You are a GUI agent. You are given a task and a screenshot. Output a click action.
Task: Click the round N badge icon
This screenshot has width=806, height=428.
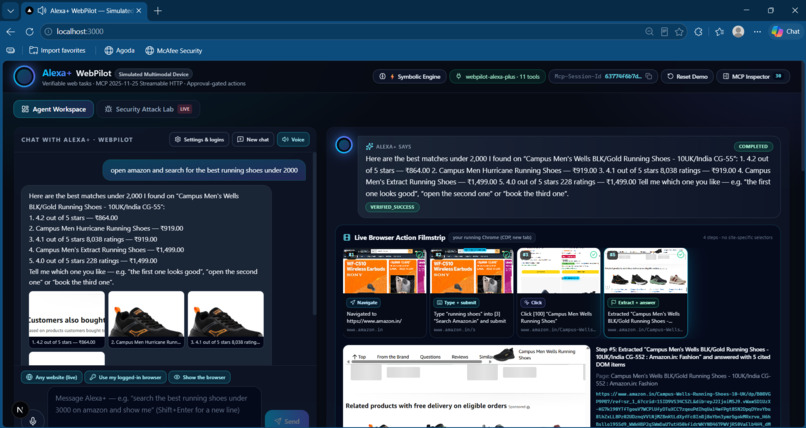(20, 410)
